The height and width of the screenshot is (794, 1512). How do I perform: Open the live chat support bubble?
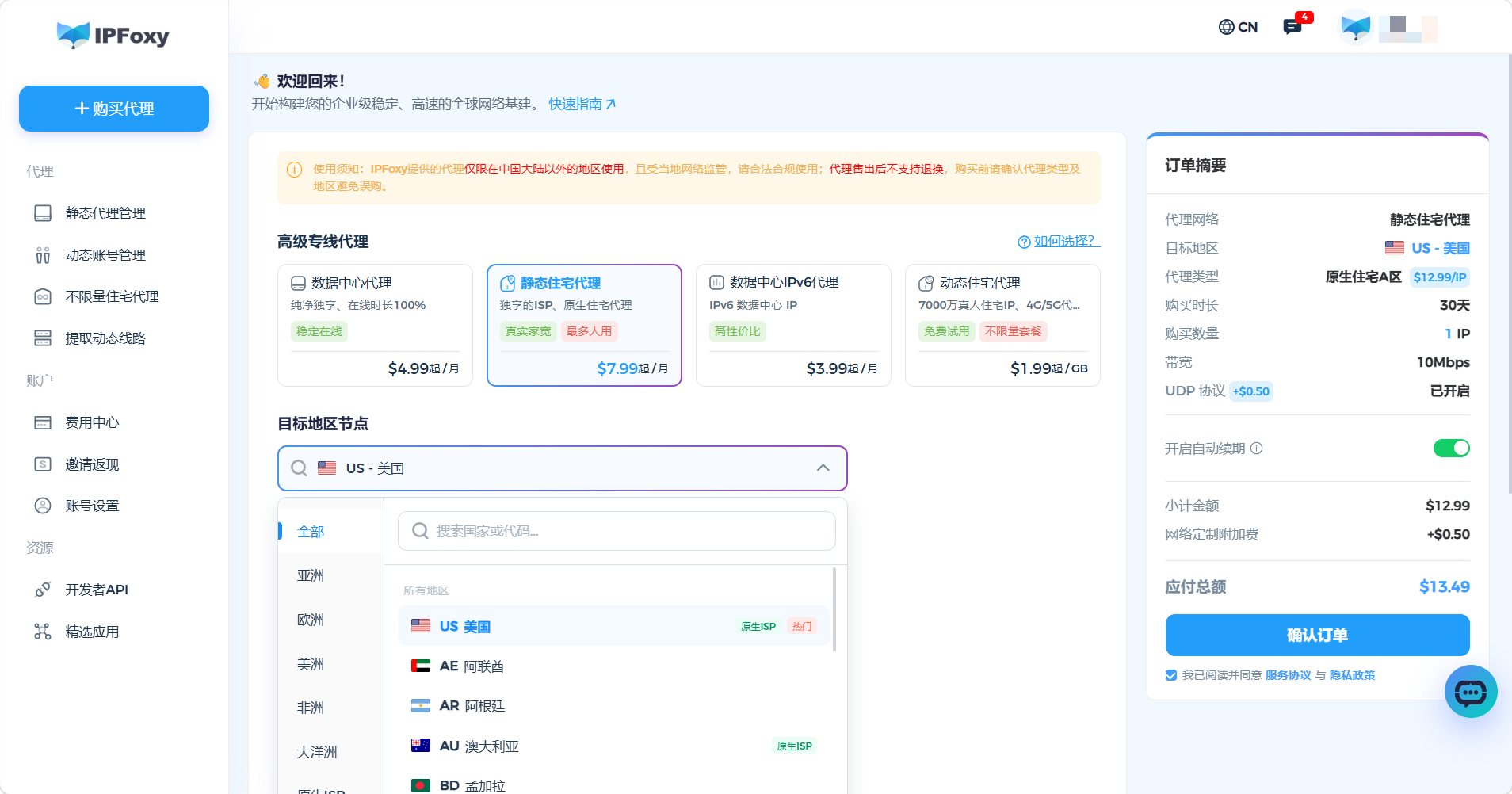[1471, 692]
